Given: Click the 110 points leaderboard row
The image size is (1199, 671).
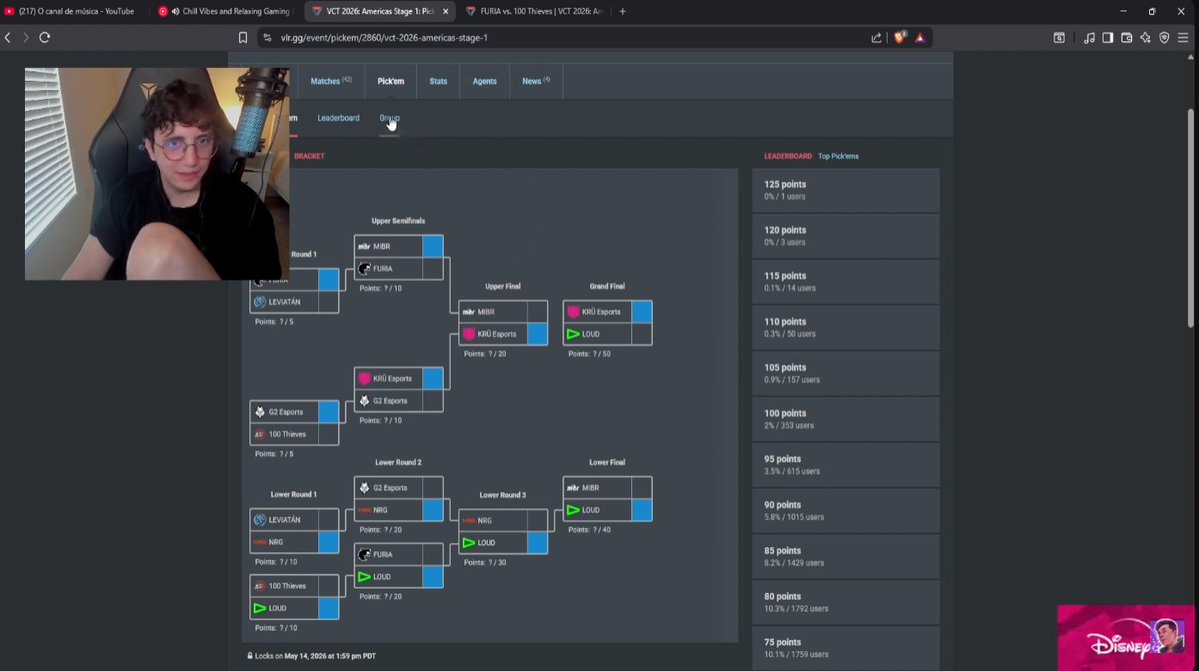Looking at the screenshot, I should coord(846,328).
